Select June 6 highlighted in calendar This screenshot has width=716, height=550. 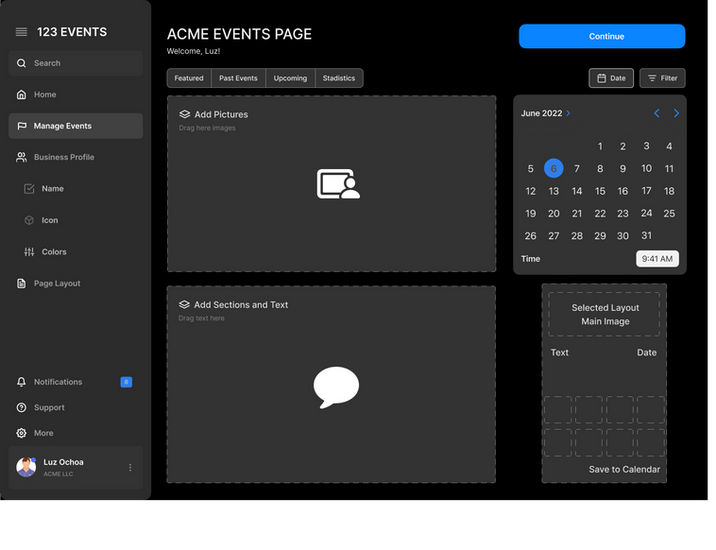pos(553,169)
